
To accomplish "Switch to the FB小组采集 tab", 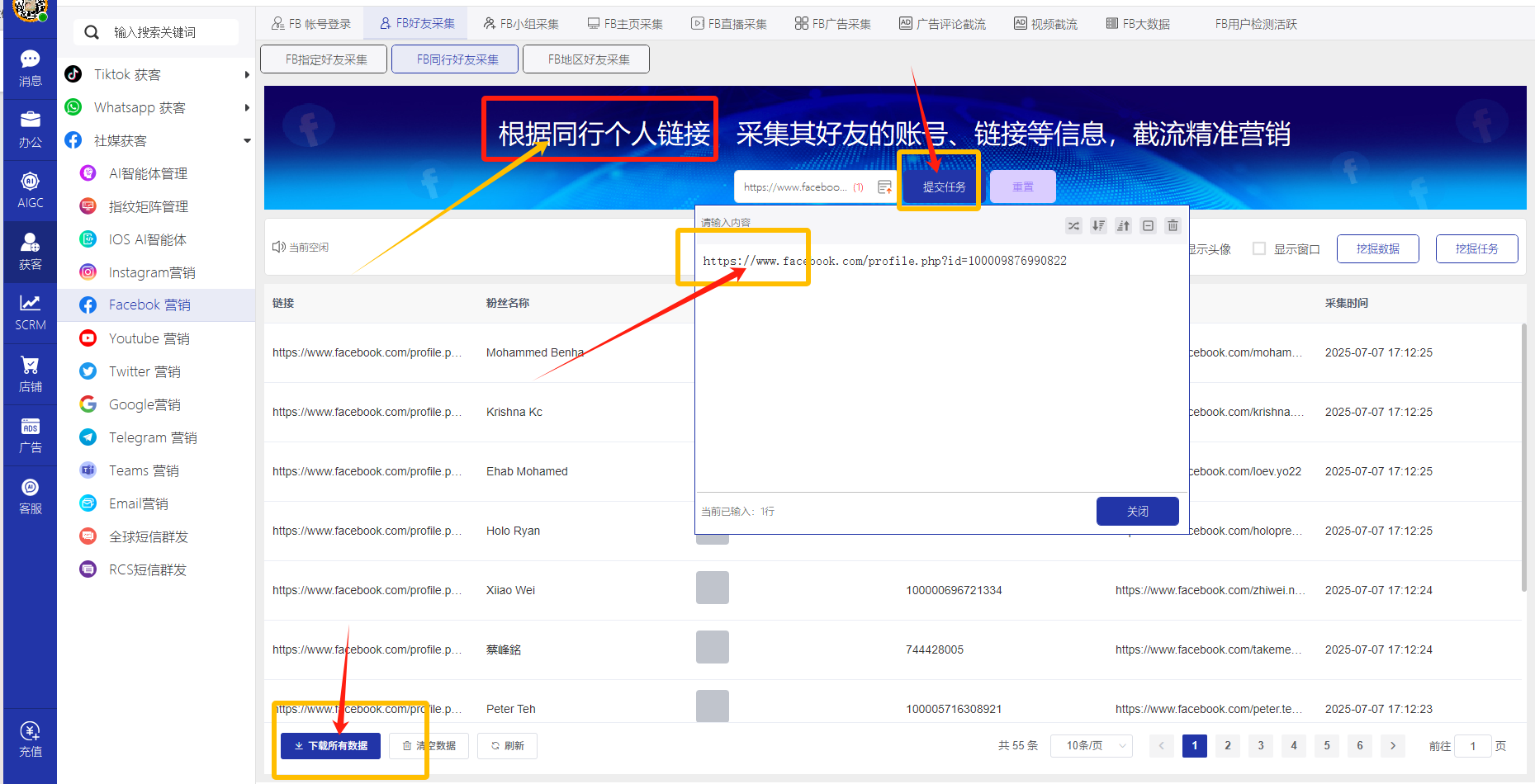I will pos(521,23).
